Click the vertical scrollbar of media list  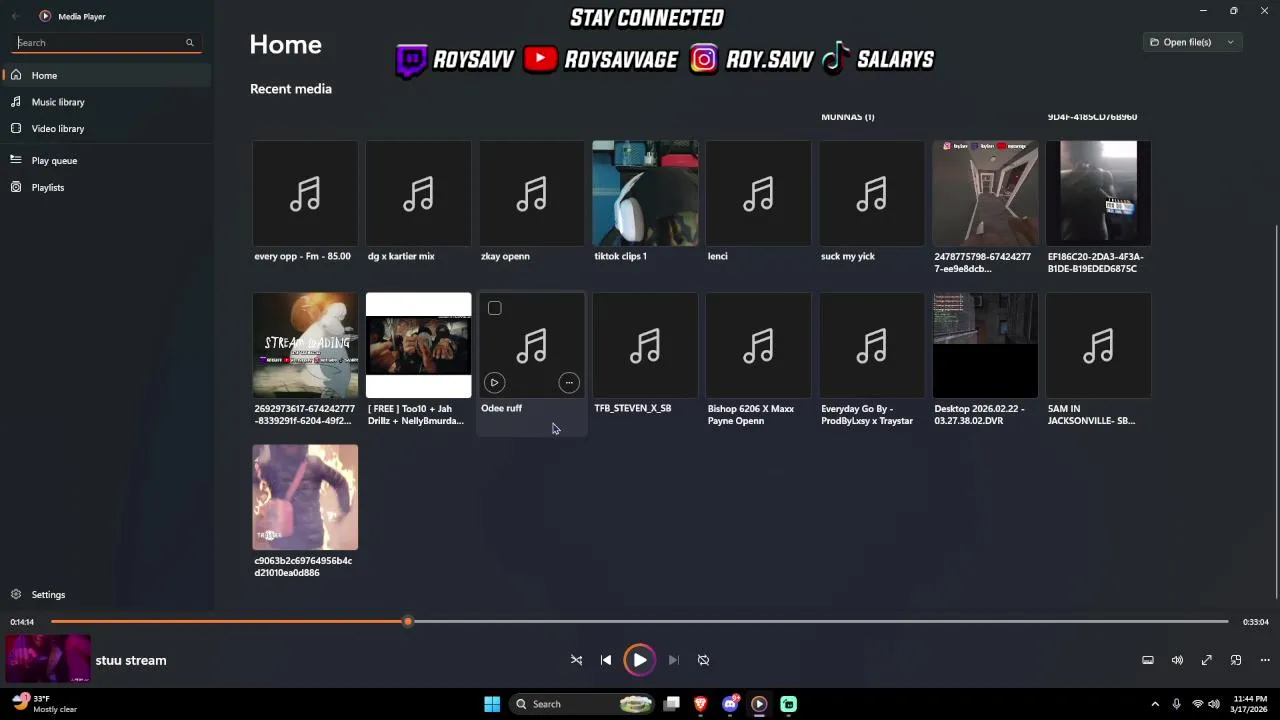pyautogui.click(x=1275, y=410)
